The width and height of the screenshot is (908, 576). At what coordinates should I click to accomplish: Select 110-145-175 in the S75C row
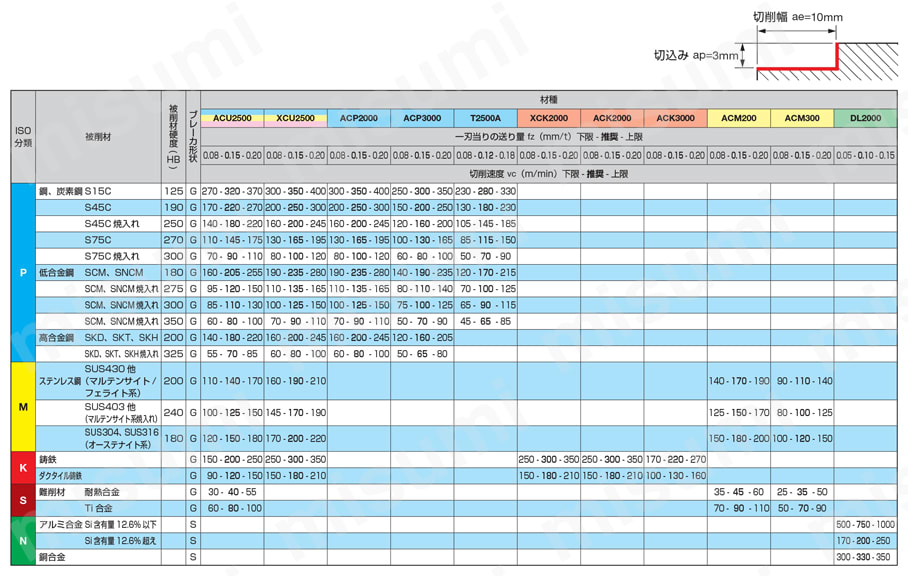pyautogui.click(x=232, y=240)
